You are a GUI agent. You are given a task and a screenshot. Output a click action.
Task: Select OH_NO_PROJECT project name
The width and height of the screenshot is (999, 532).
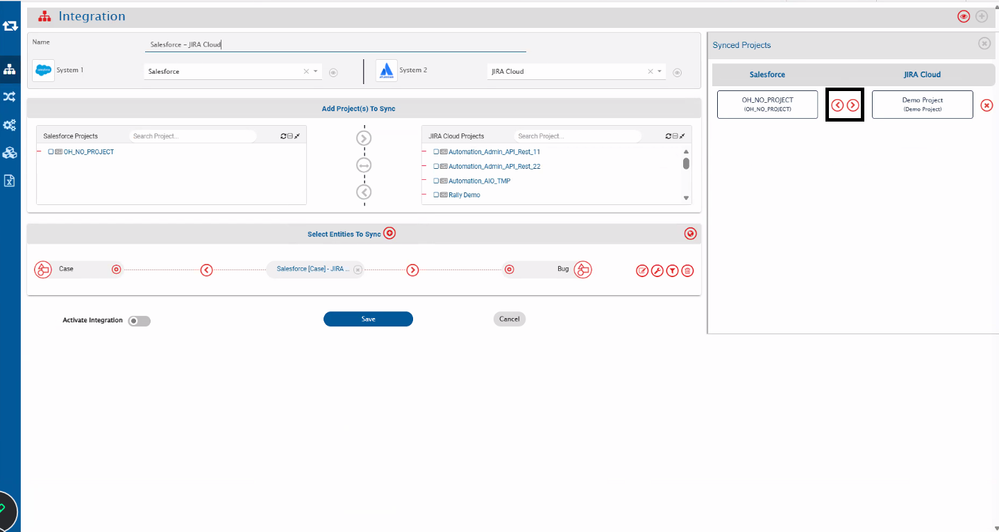pyautogui.click(x=89, y=152)
